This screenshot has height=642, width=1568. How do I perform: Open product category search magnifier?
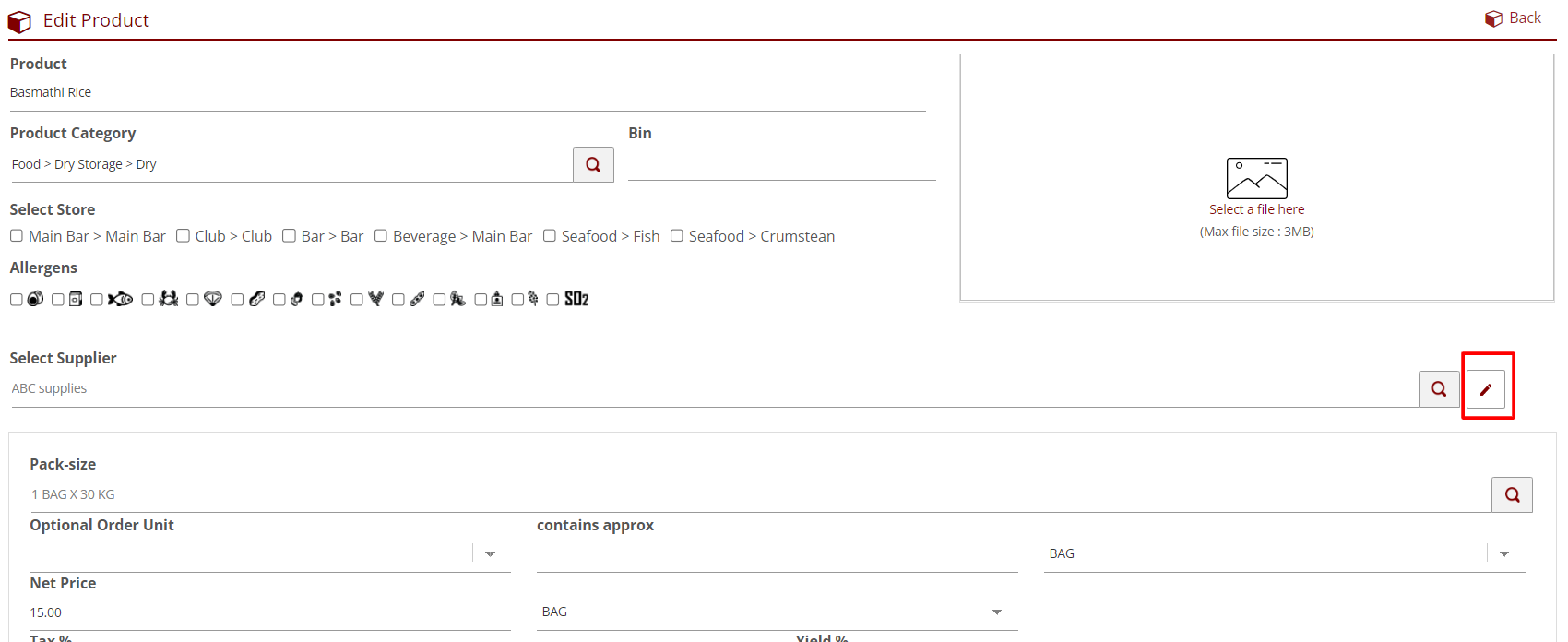(593, 164)
